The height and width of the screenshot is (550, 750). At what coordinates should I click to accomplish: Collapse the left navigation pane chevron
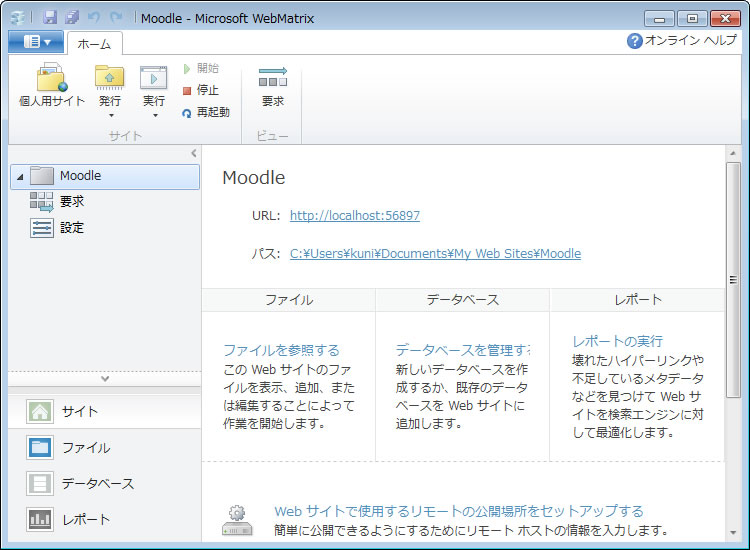click(x=194, y=153)
